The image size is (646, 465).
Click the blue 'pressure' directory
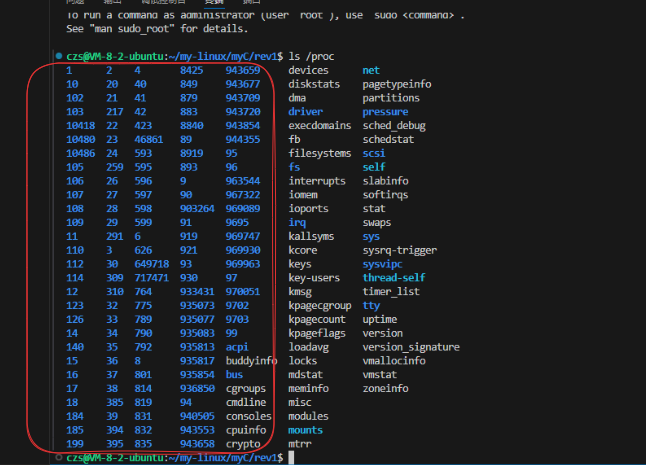click(x=385, y=112)
